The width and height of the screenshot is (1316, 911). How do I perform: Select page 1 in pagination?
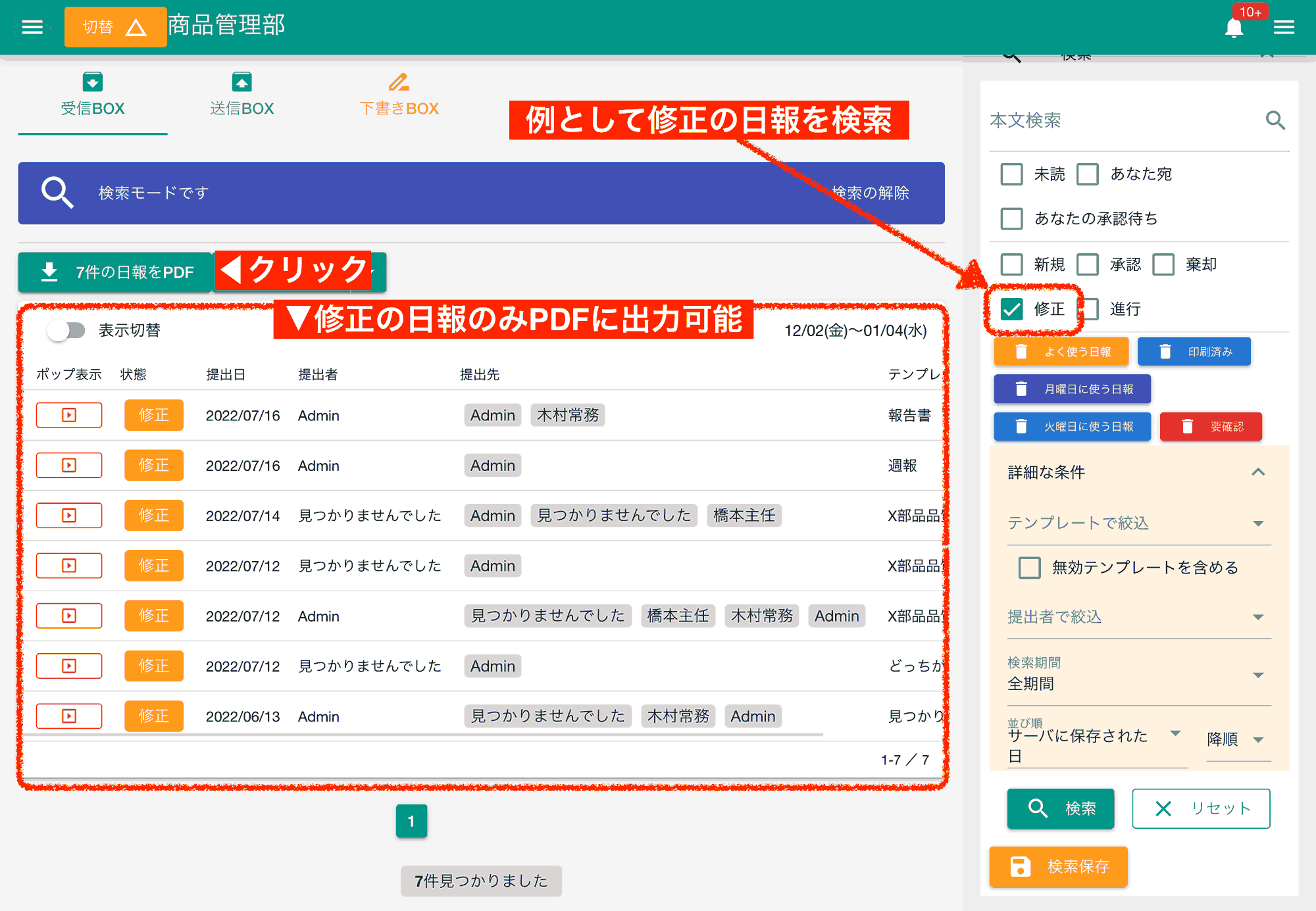[411, 821]
